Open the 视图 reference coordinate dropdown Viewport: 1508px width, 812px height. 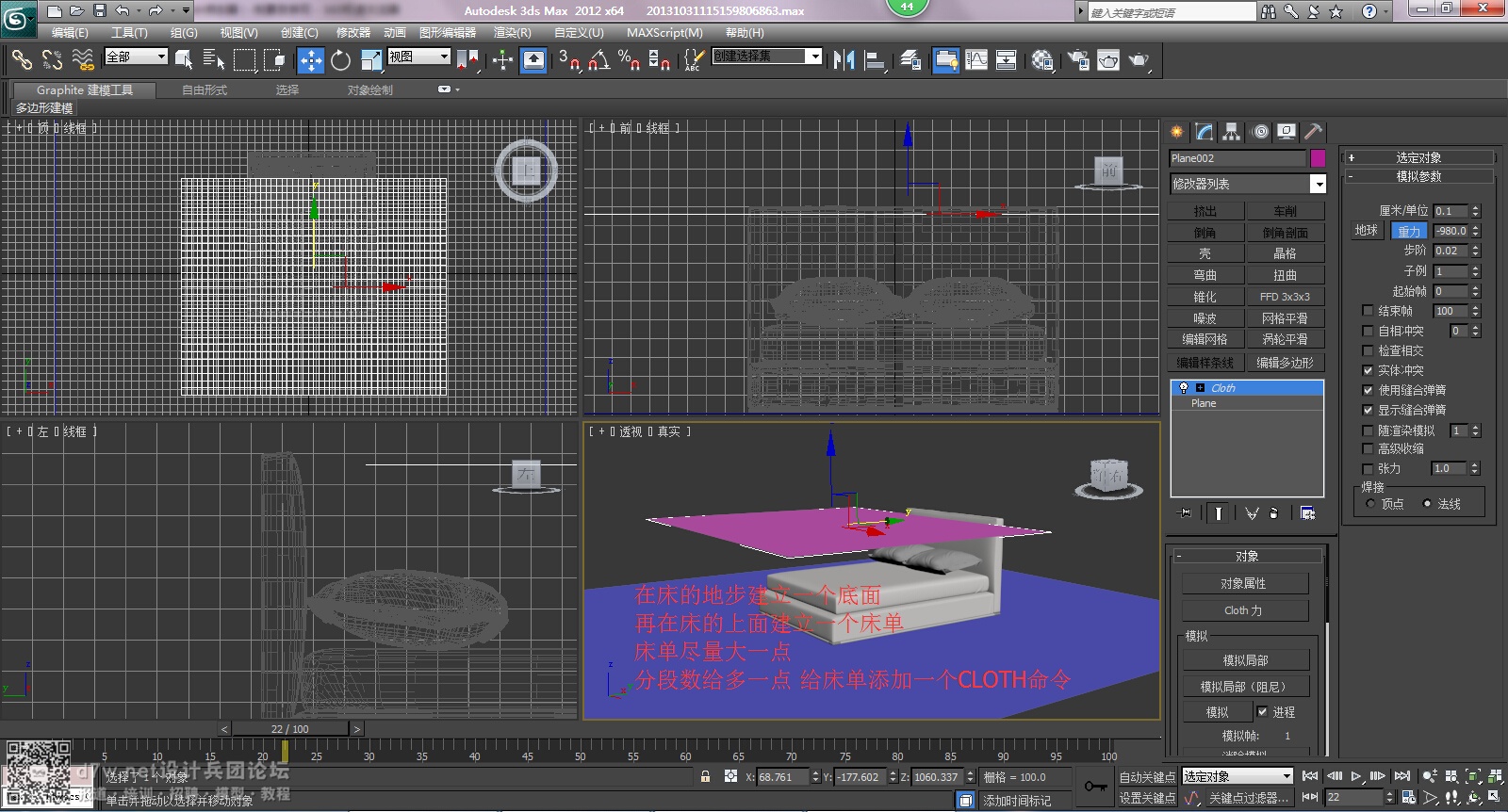click(419, 57)
